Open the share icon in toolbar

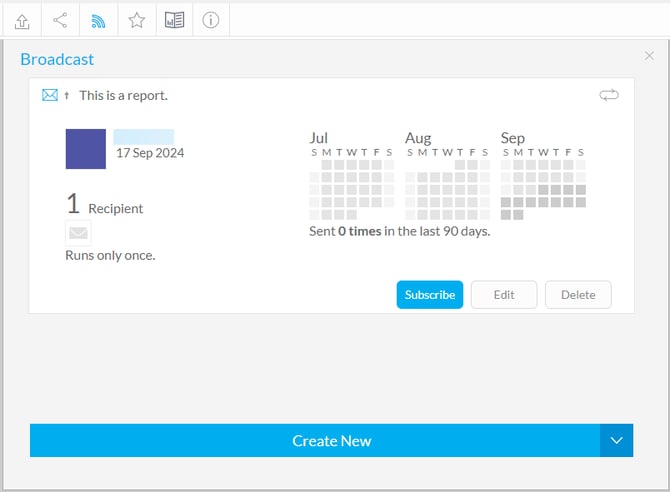[60, 20]
